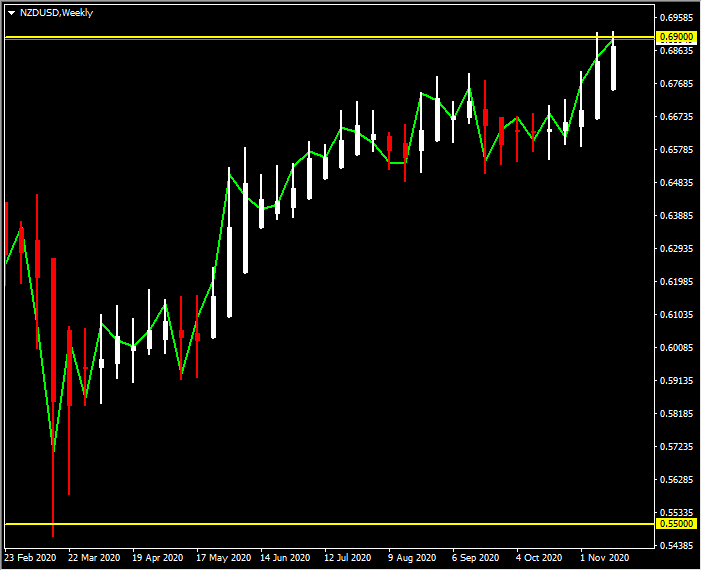Click the 0.62935 price axis label
The height and width of the screenshot is (571, 702).
[677, 248]
